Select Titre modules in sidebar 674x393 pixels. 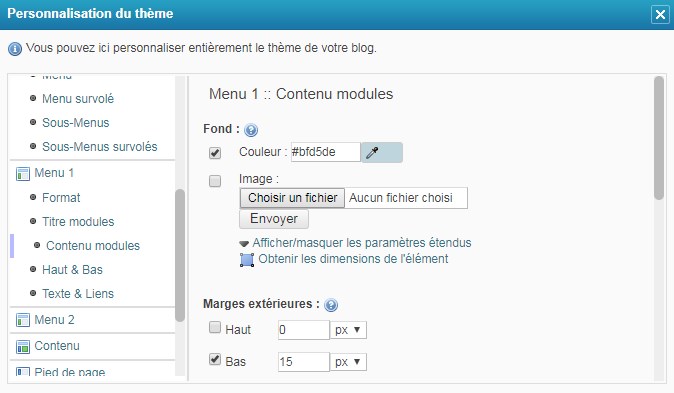pos(78,222)
